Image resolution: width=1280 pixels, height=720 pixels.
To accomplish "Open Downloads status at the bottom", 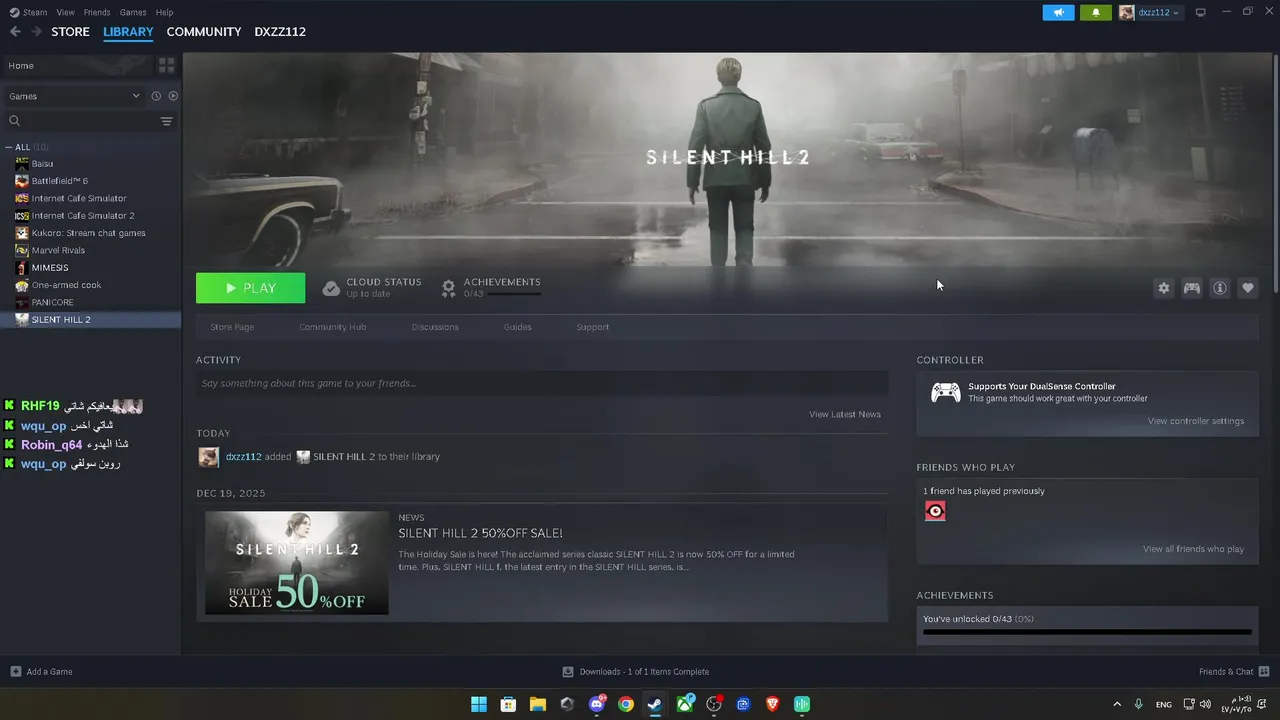I will pyautogui.click(x=636, y=671).
